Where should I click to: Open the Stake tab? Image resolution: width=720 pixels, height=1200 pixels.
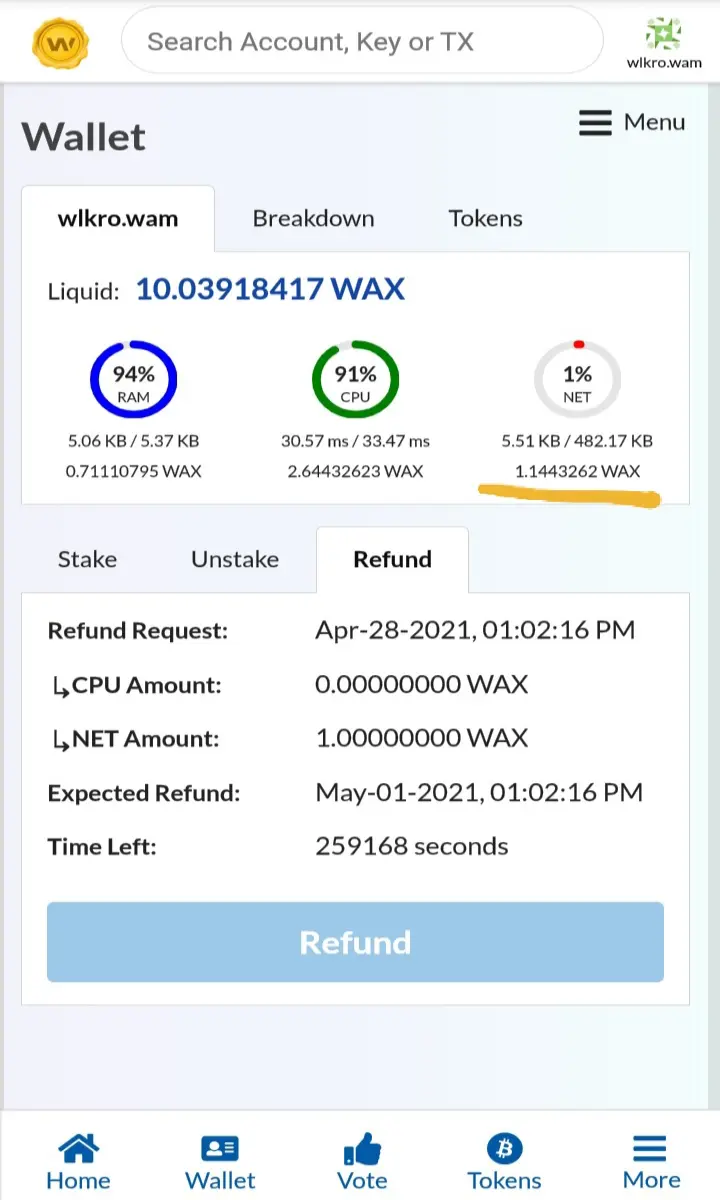[x=87, y=559]
